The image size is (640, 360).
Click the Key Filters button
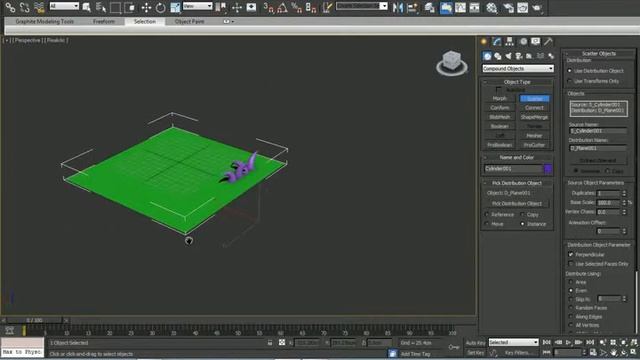[518, 353]
